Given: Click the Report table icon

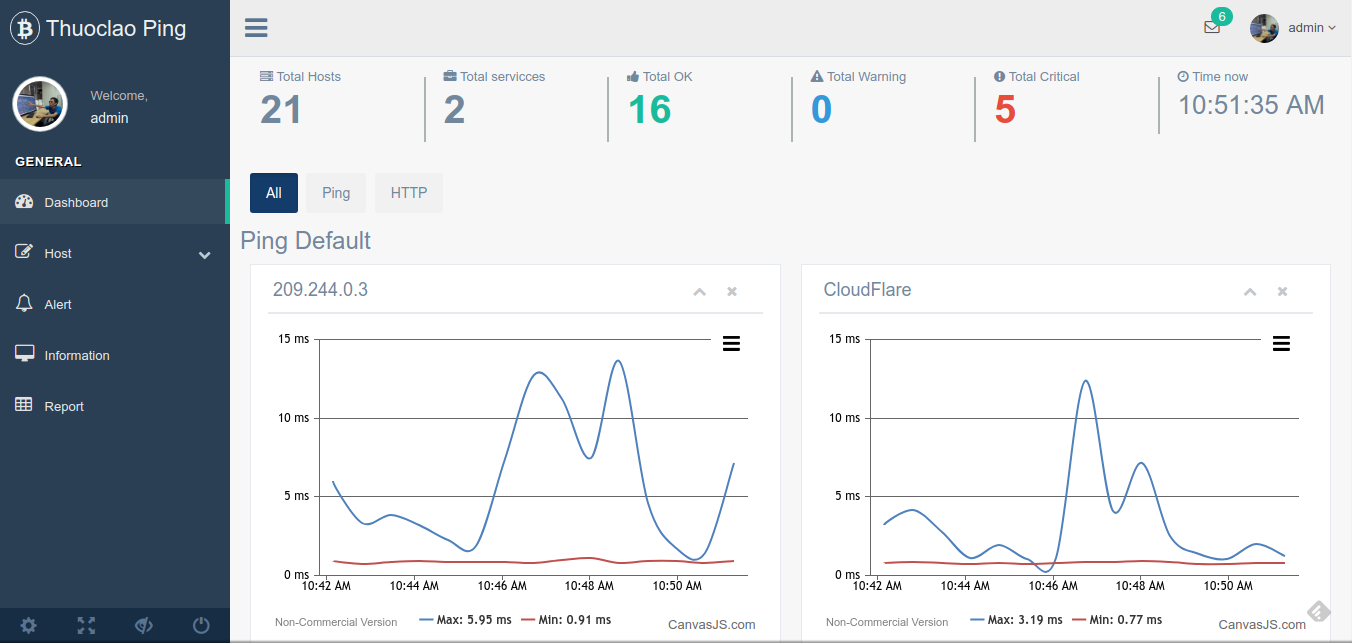Looking at the screenshot, I should click(25, 405).
